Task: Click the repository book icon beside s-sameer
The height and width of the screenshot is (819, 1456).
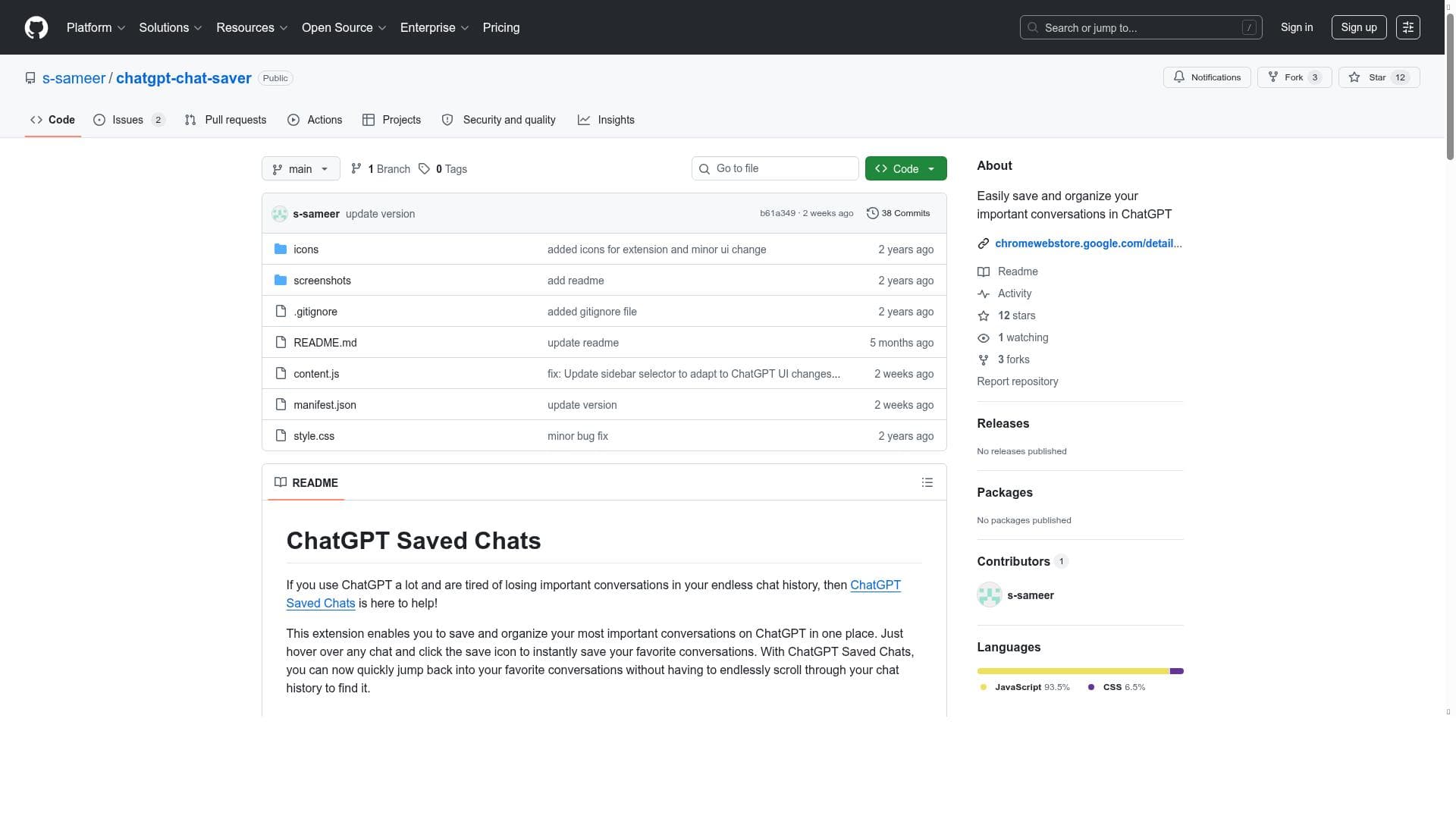Action: 30,78
